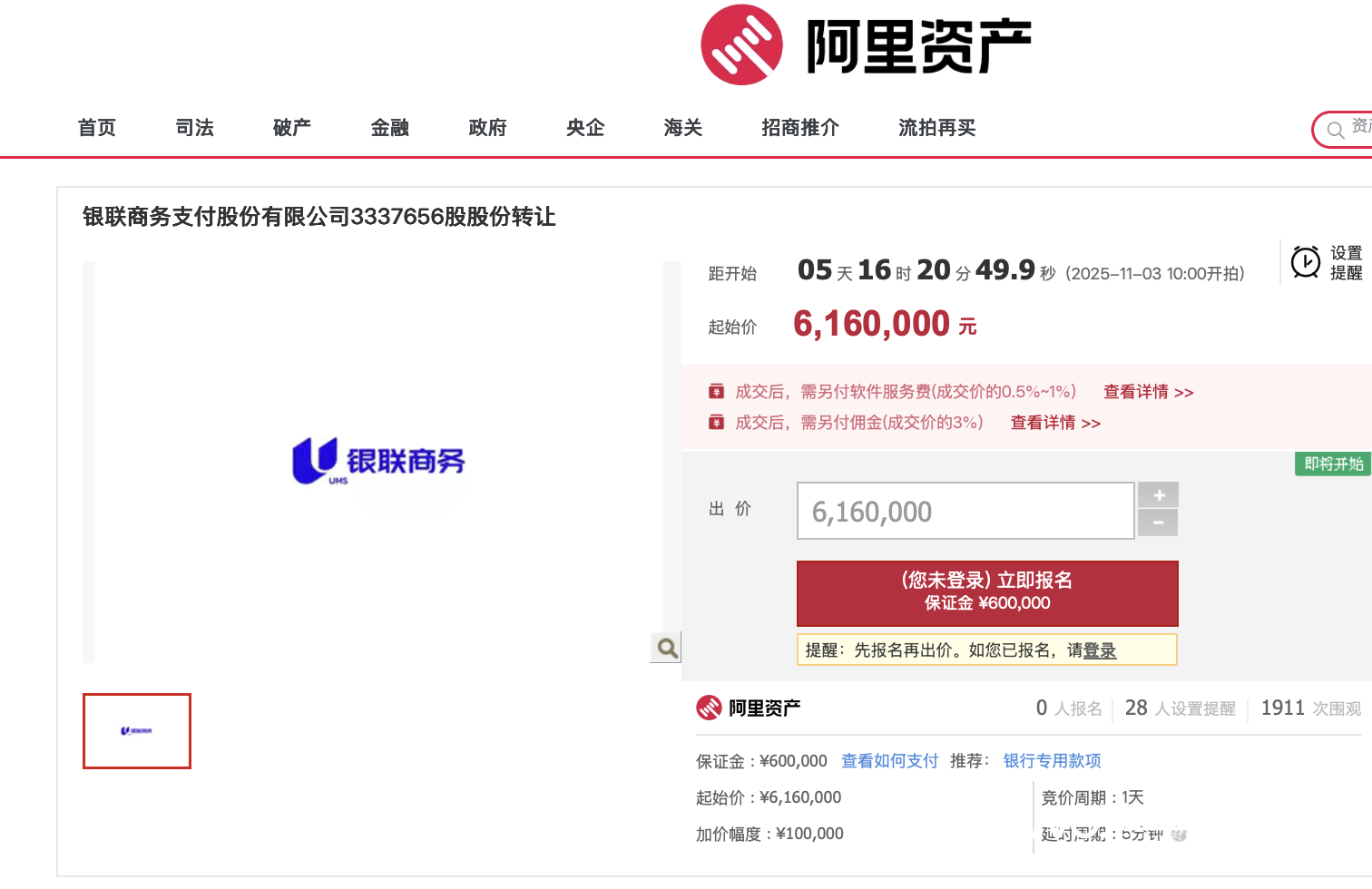Switch to the 破产 category tab
Screen dimensions: 1372x889
pos(291,128)
